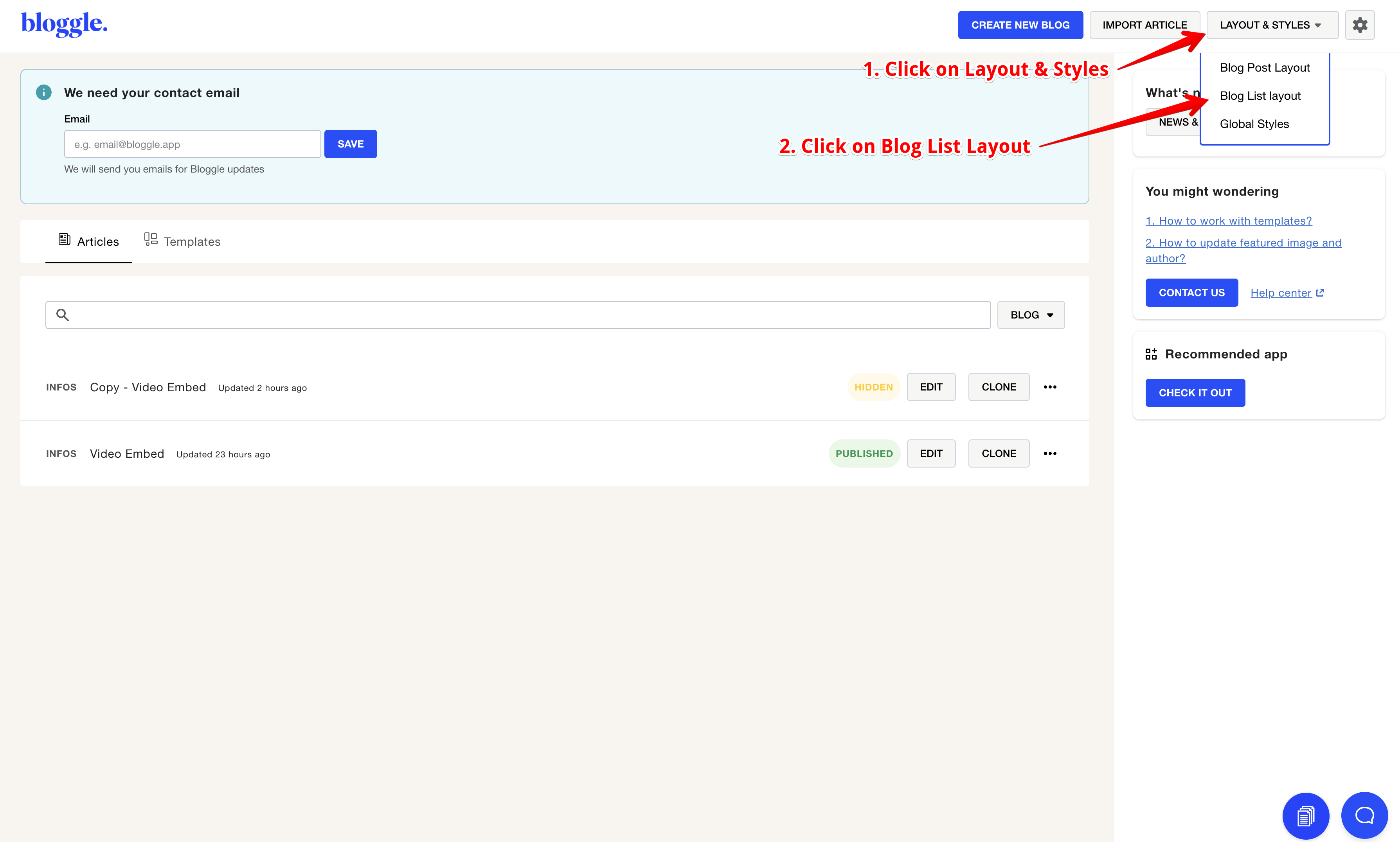Click the bloggle logo

point(63,24)
